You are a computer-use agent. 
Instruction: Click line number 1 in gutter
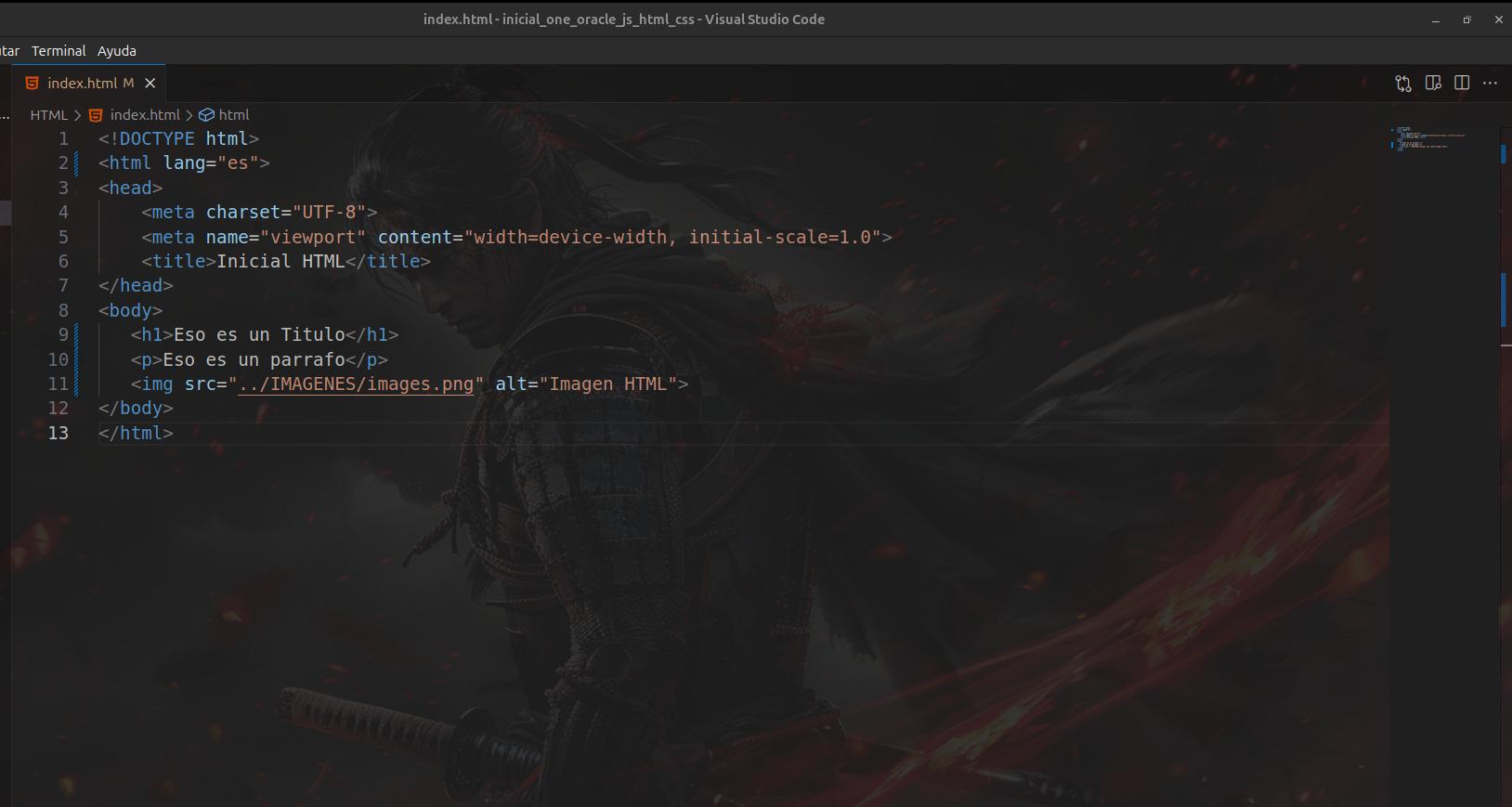tap(64, 138)
